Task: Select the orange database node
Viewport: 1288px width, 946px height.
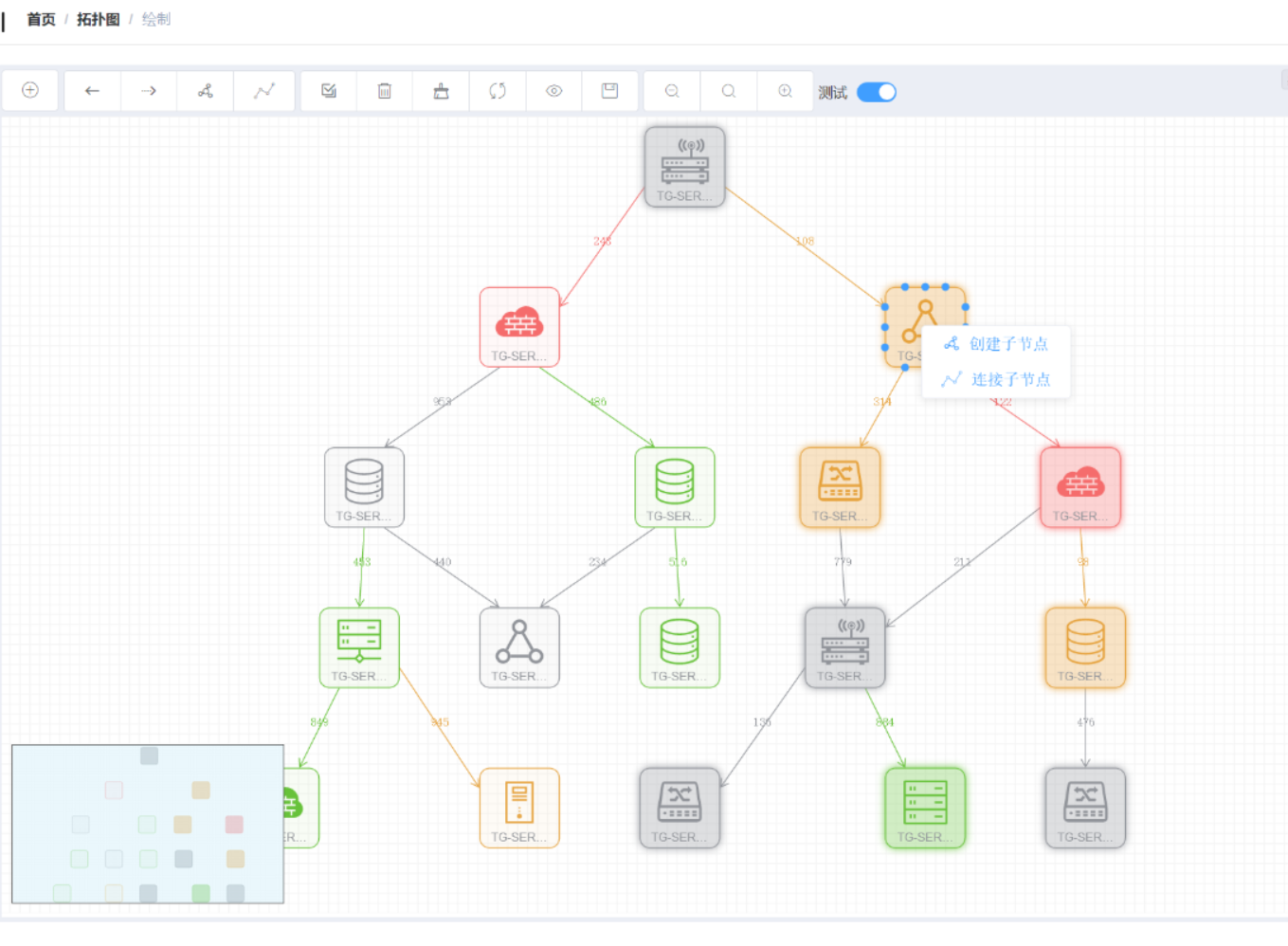Action: click(x=1085, y=647)
